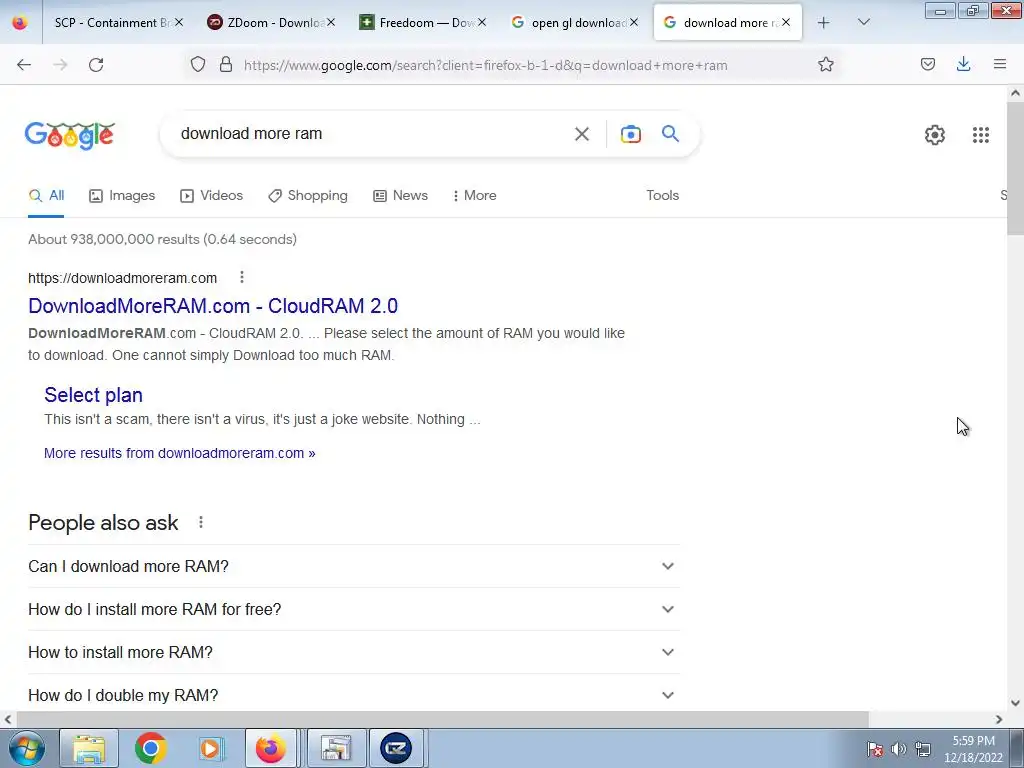
Task: Open the Select plan sublink
Action: pos(93,395)
